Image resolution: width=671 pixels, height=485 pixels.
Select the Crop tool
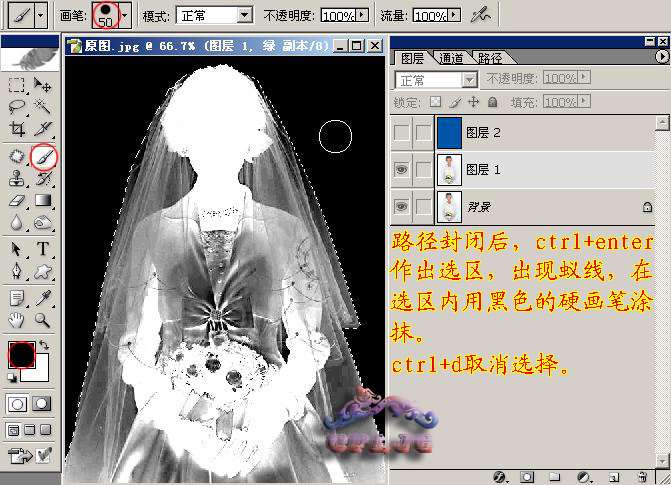pos(17,129)
